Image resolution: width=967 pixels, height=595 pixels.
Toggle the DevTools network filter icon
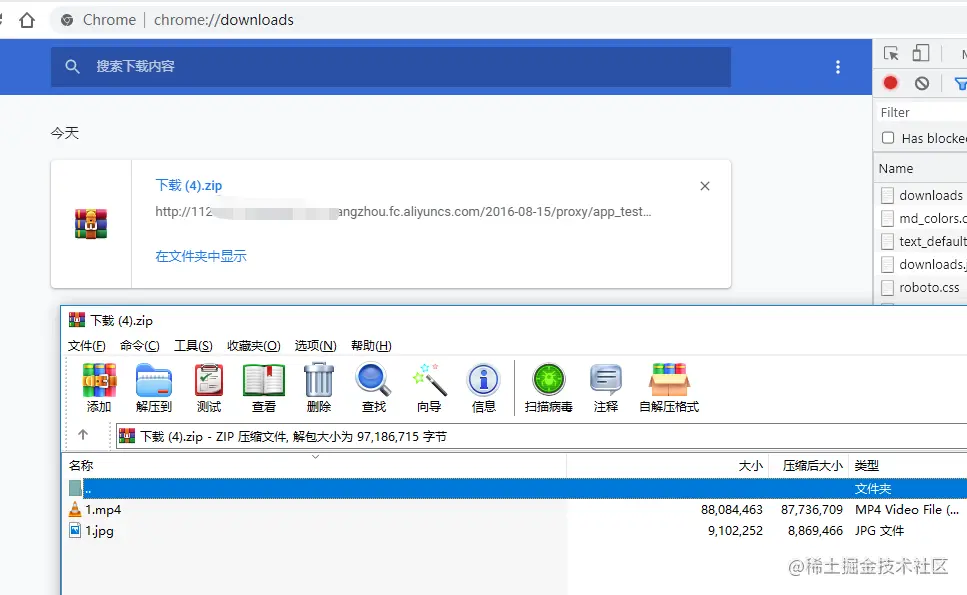961,83
